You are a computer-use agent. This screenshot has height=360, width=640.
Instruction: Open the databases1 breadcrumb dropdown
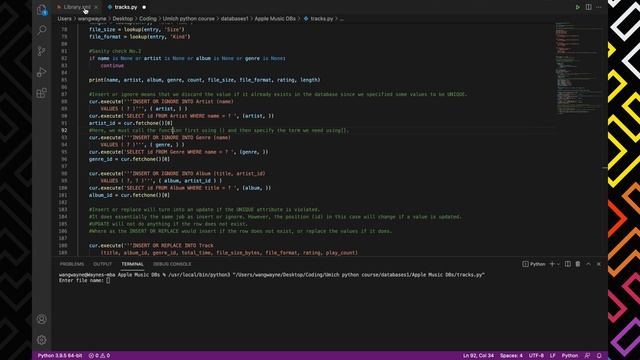click(234, 19)
